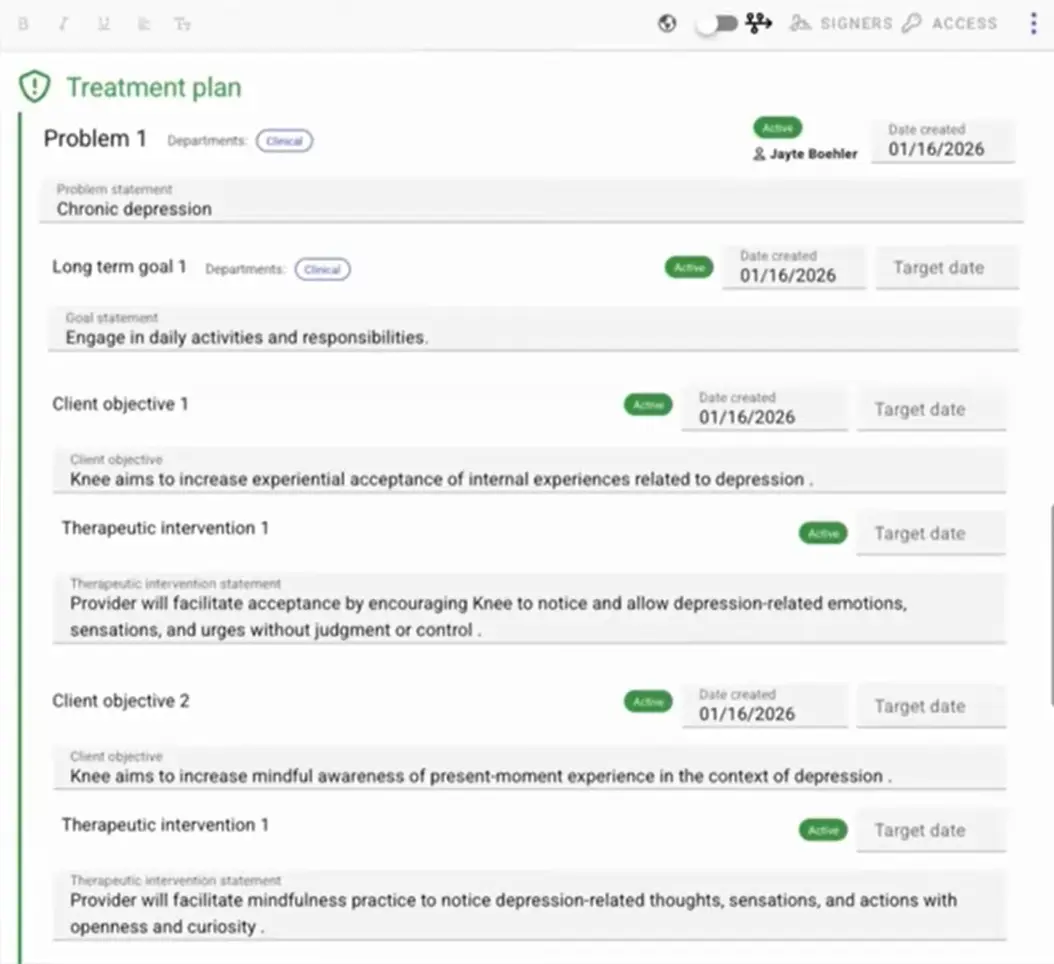Image resolution: width=1054 pixels, height=964 pixels.
Task: Flip the toggle switch in the top toolbar
Action: [716, 22]
